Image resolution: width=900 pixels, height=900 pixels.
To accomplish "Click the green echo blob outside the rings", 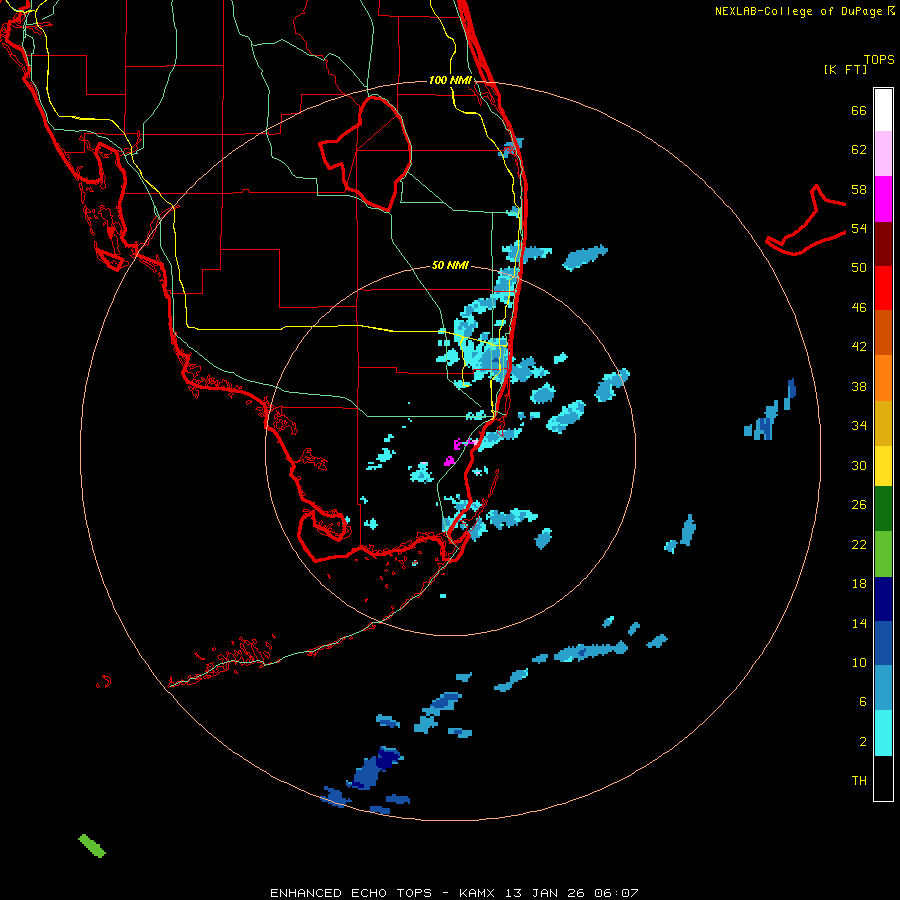I will click(92, 846).
